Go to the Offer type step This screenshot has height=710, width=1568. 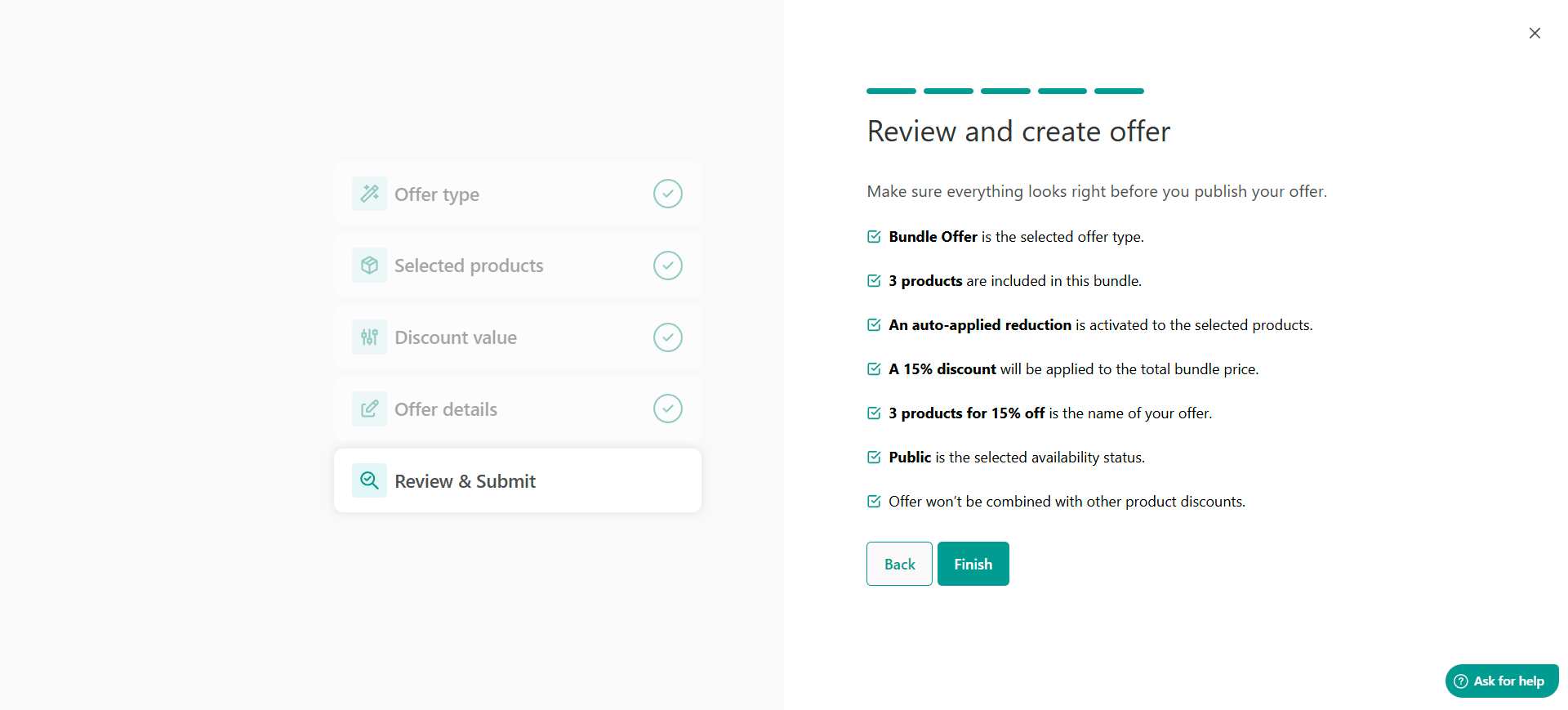[x=518, y=194]
